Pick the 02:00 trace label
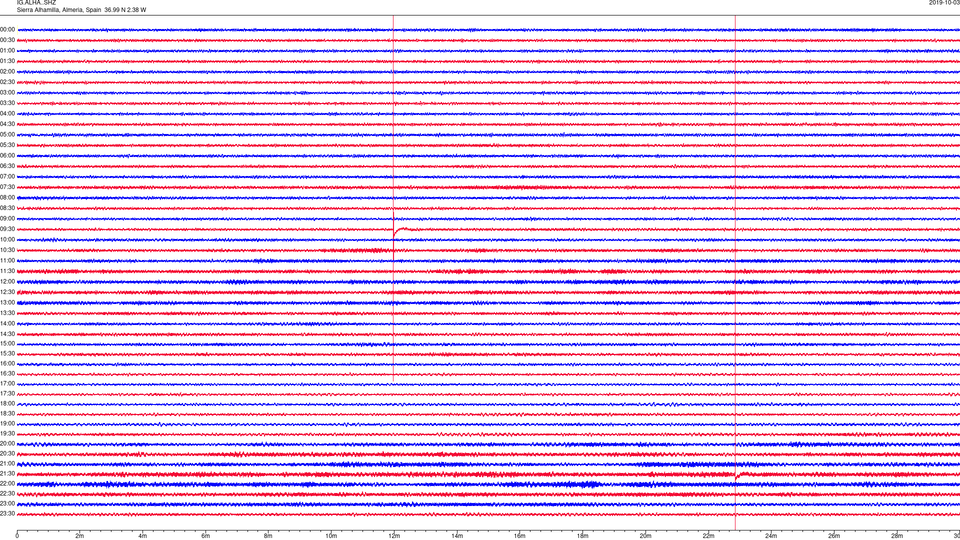This screenshot has height=540, width=960. 7,72
